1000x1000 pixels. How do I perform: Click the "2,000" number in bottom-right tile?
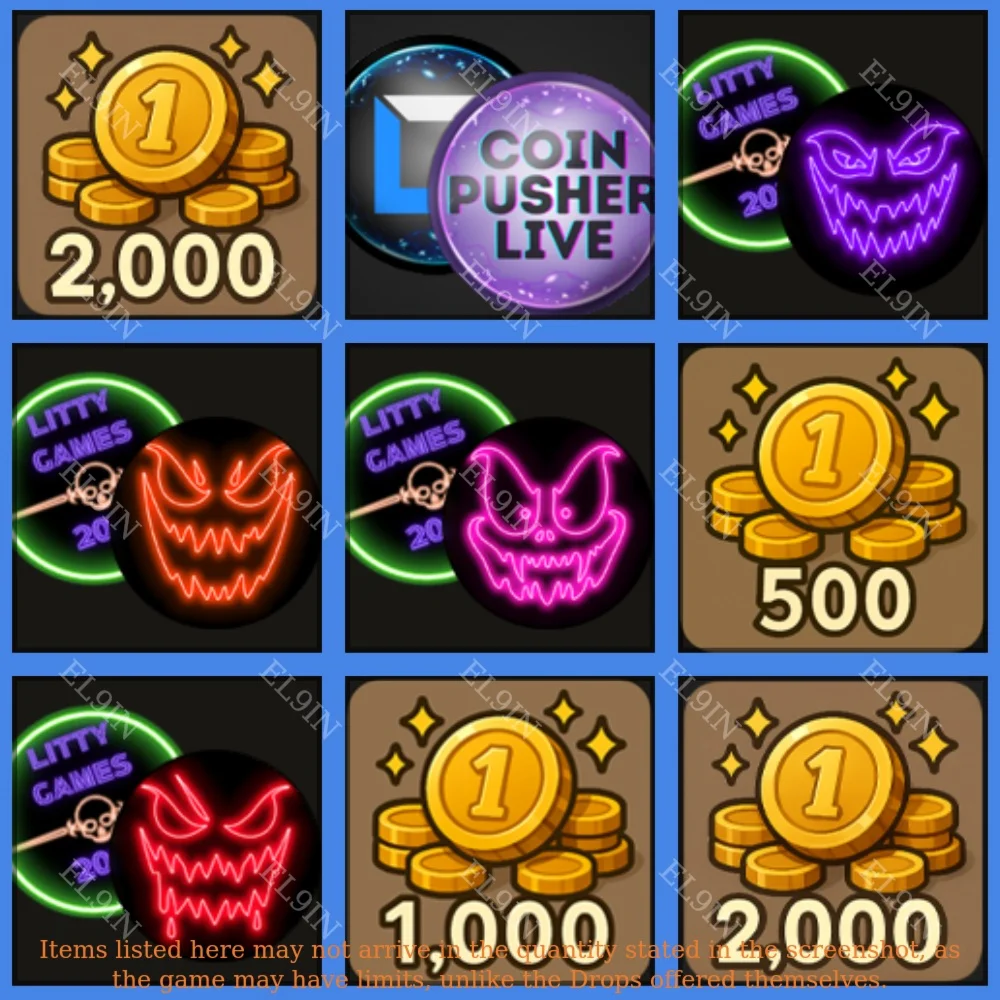click(x=826, y=933)
